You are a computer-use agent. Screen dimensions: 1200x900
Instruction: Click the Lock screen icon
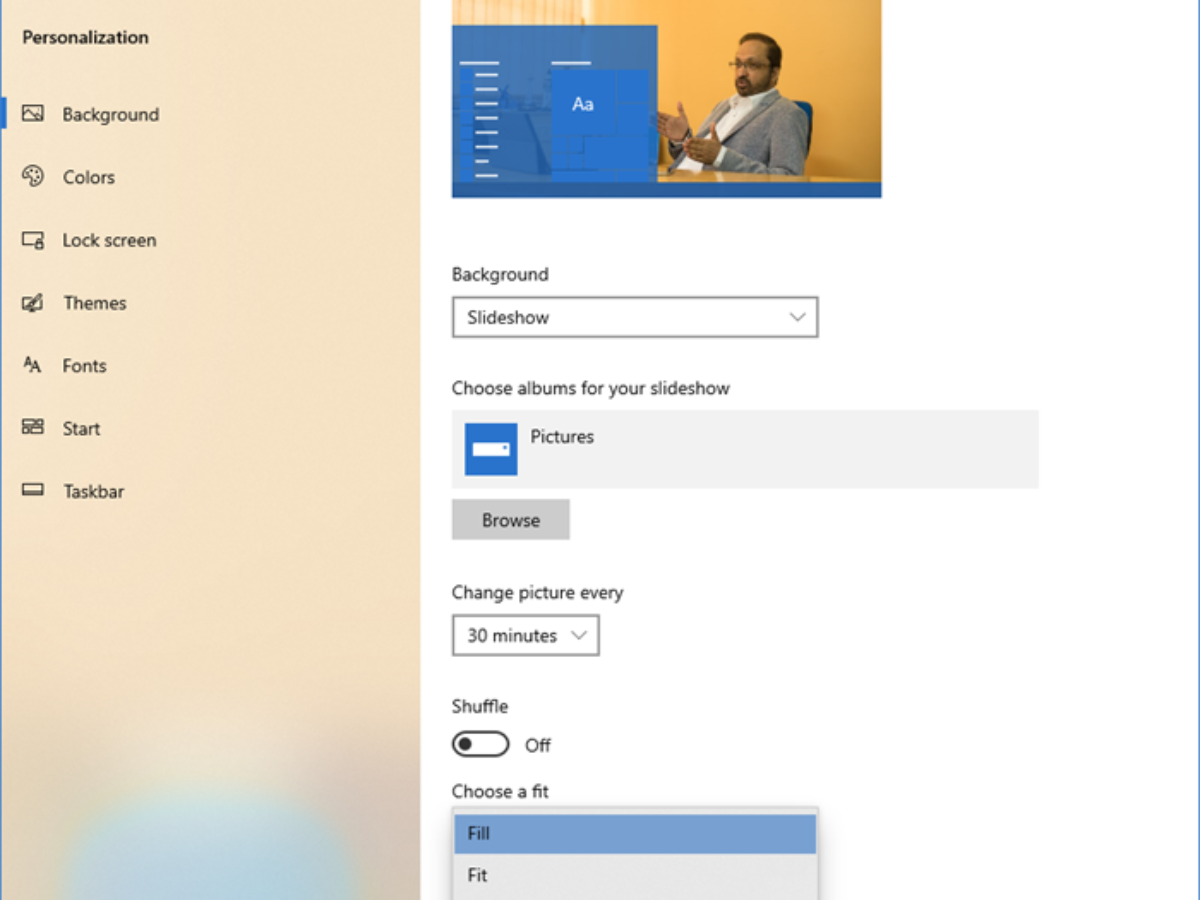click(33, 240)
